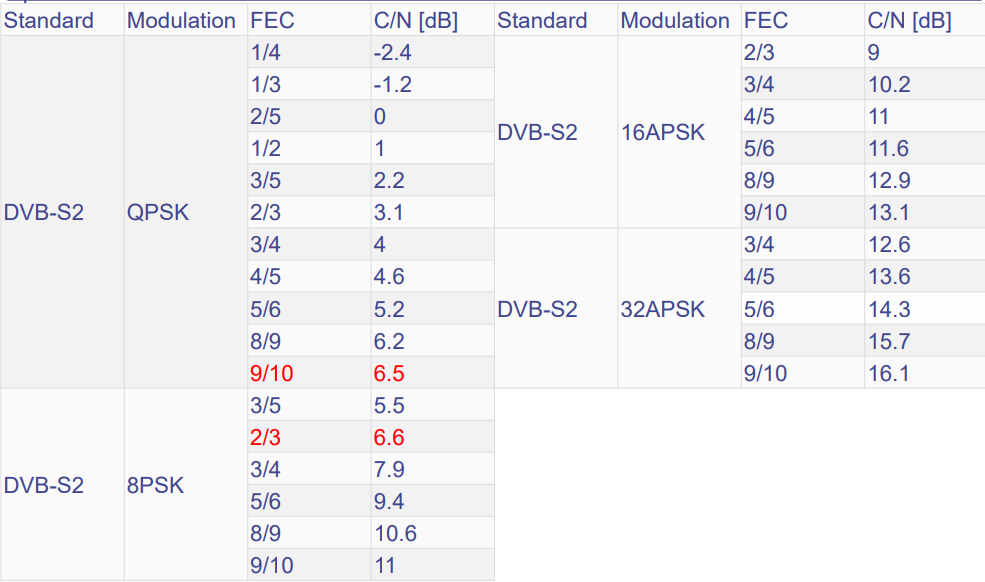Click the QPSK modulation cell
This screenshot has height=582, width=985.
point(158,212)
